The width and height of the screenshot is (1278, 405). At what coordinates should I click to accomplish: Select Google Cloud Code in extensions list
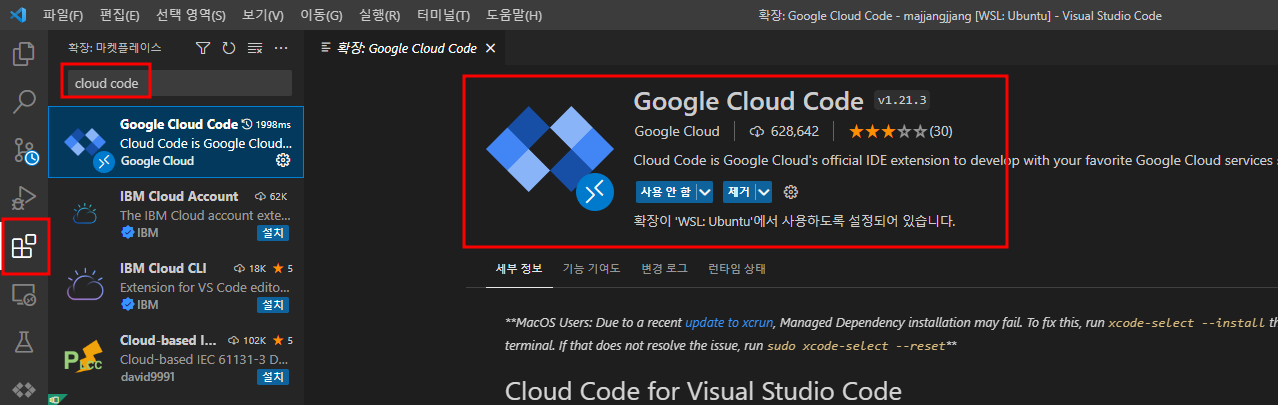(x=176, y=142)
